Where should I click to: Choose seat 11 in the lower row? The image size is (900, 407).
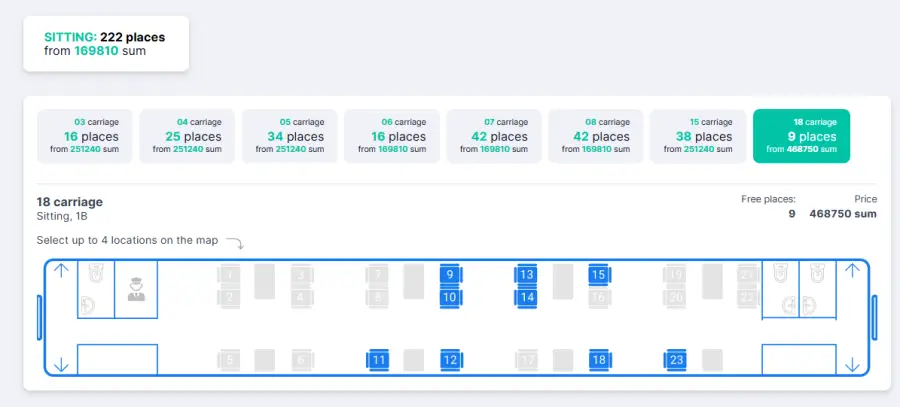pyautogui.click(x=378, y=360)
